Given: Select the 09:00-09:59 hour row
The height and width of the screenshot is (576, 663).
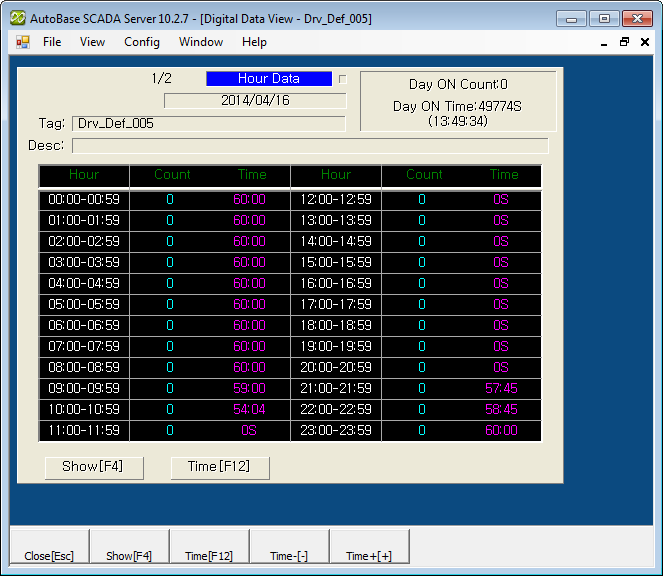Looking at the screenshot, I should (164, 388).
